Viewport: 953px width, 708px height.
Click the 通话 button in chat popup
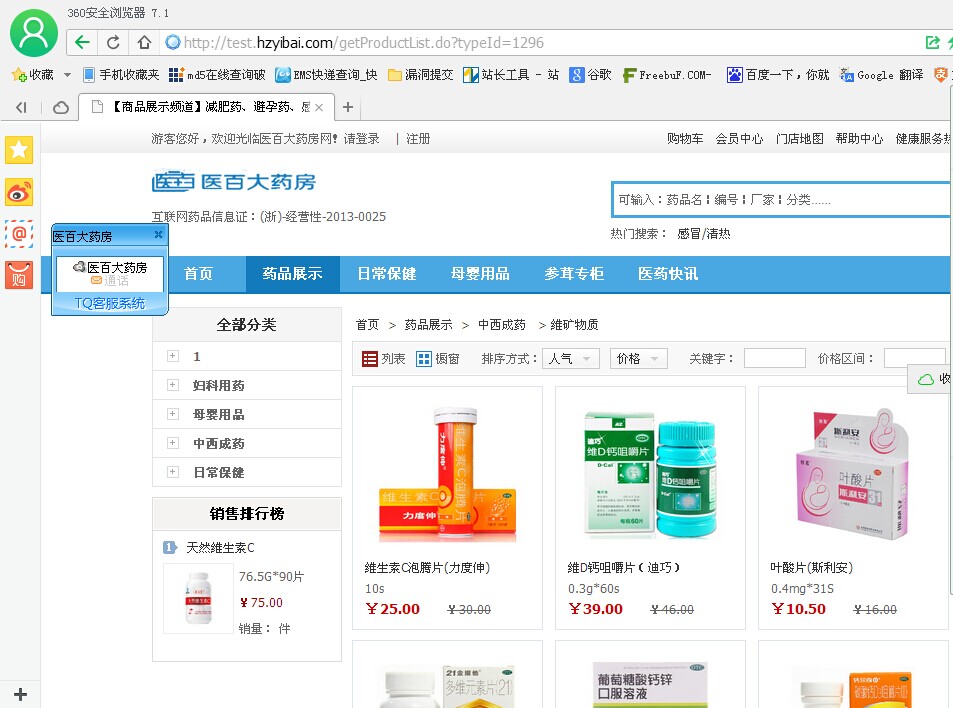[111, 280]
